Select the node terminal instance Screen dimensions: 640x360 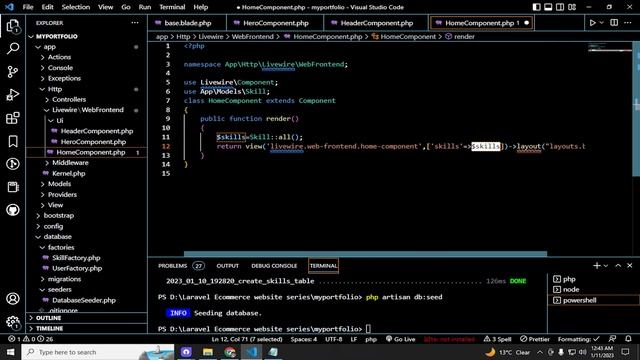click(594, 289)
